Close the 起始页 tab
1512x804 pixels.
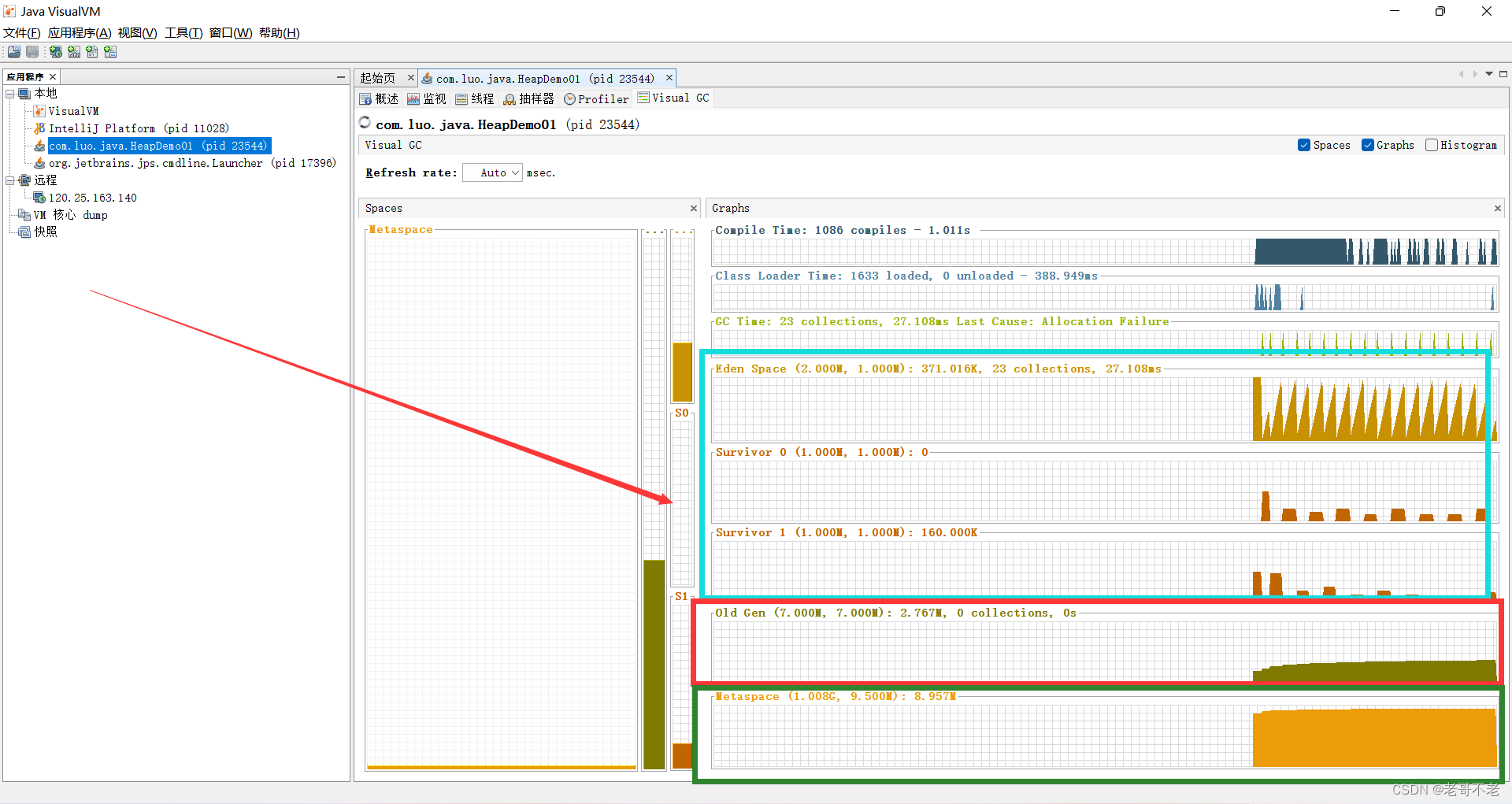410,78
